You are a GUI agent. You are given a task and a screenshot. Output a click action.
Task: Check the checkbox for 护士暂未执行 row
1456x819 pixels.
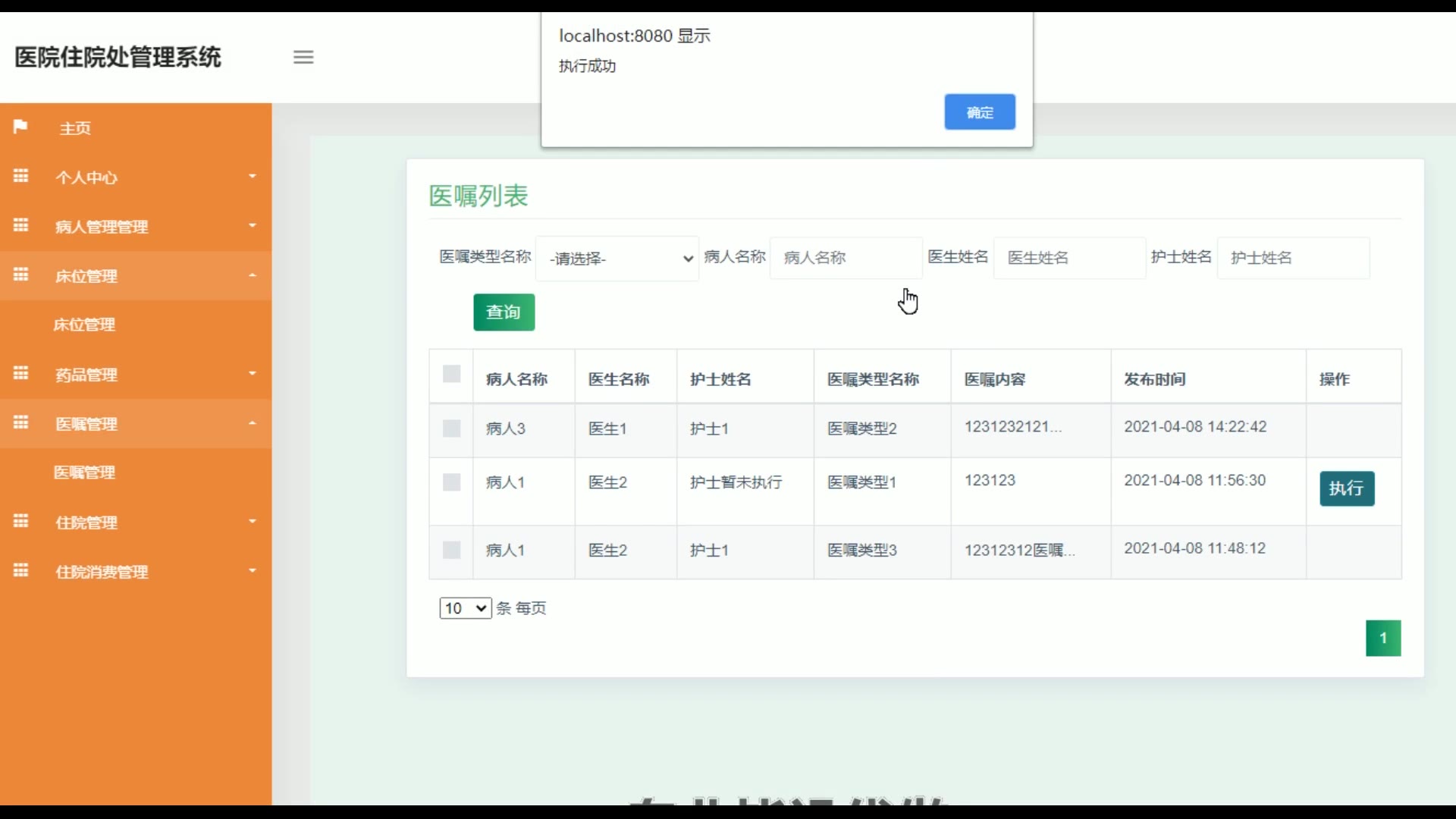[x=451, y=482]
